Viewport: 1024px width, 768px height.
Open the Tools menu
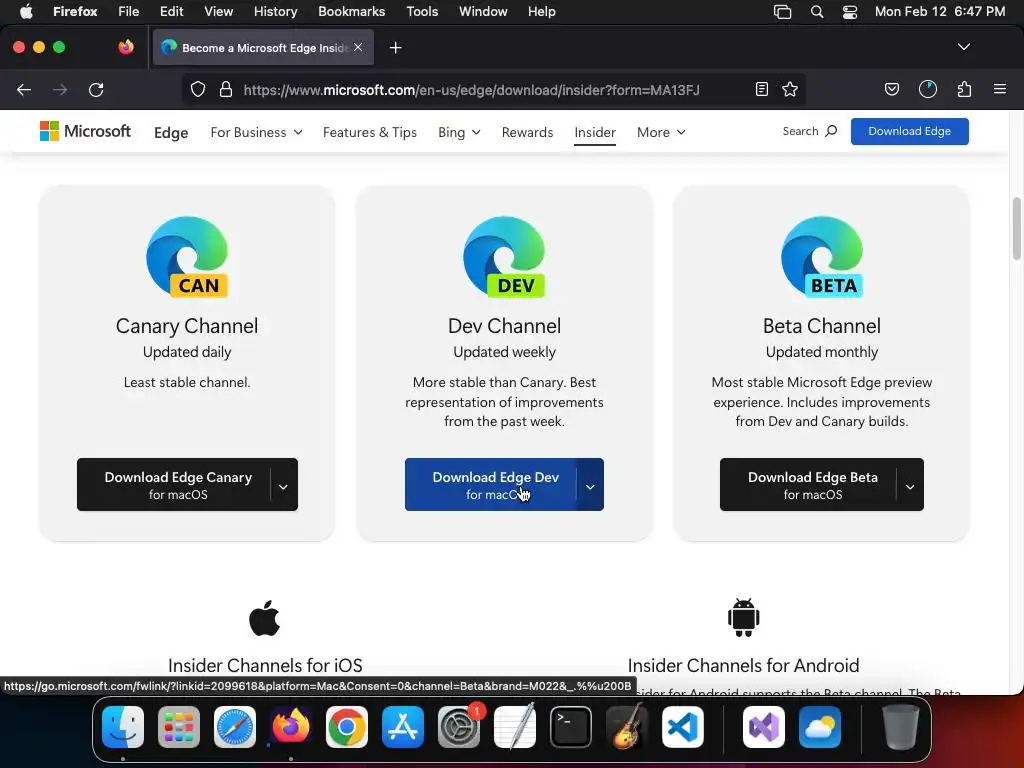click(x=422, y=11)
